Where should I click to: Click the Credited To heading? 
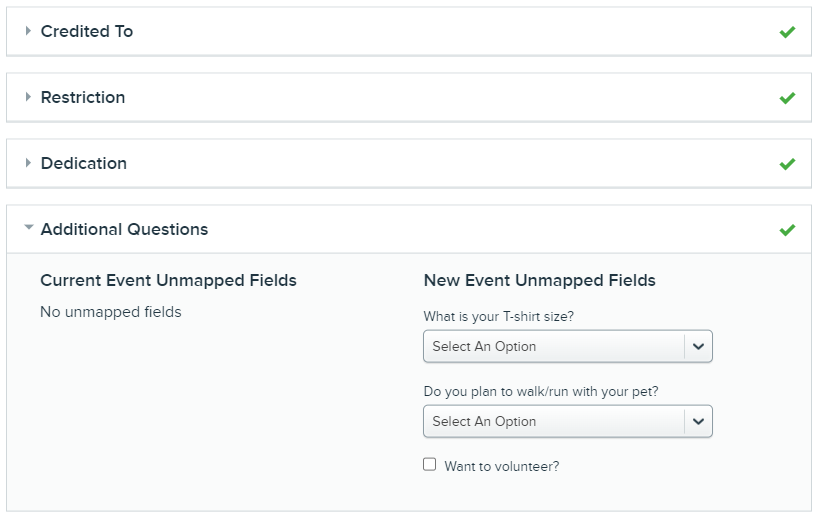point(87,31)
